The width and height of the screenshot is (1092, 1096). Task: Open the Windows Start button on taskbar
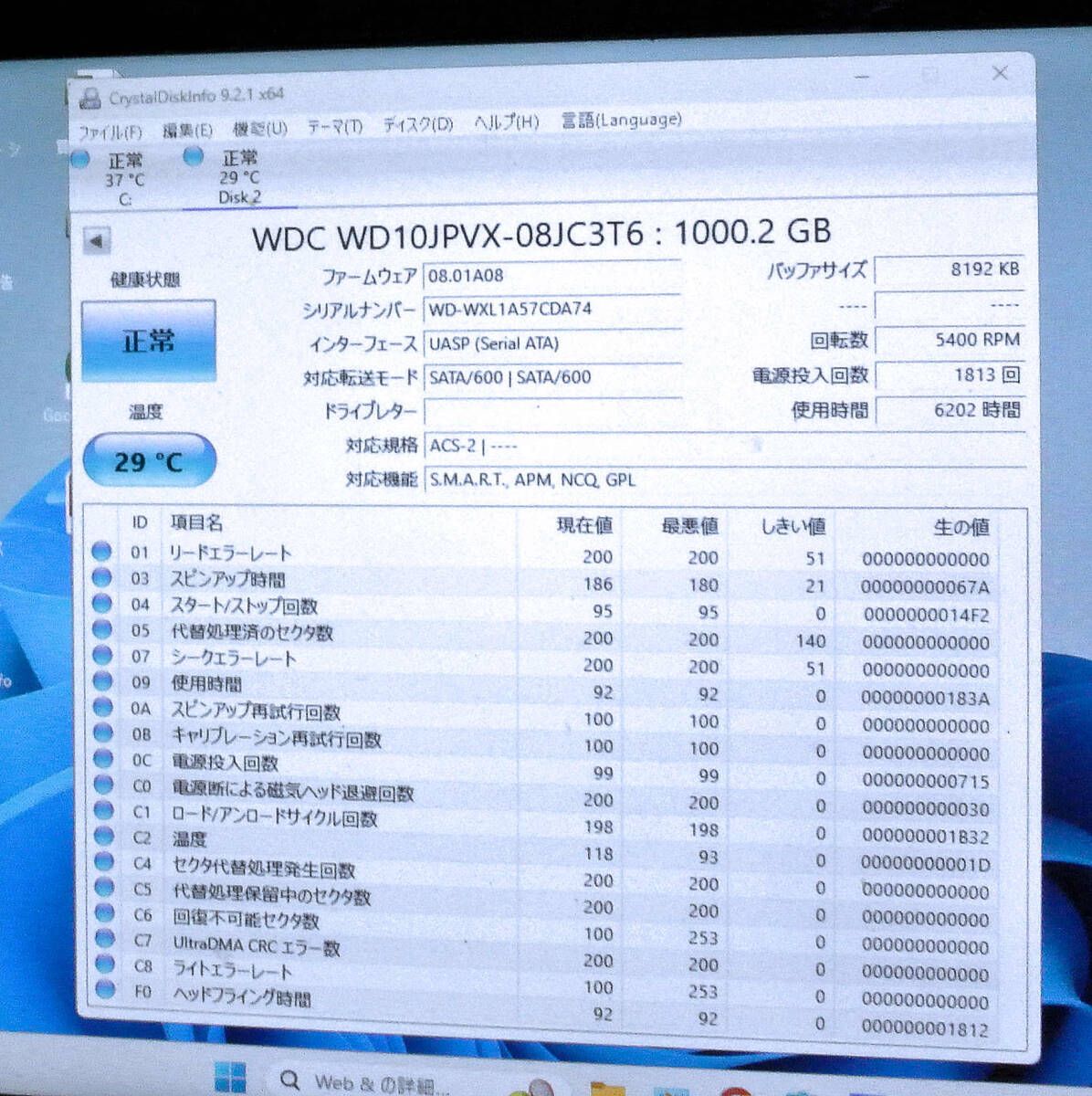(229, 1078)
